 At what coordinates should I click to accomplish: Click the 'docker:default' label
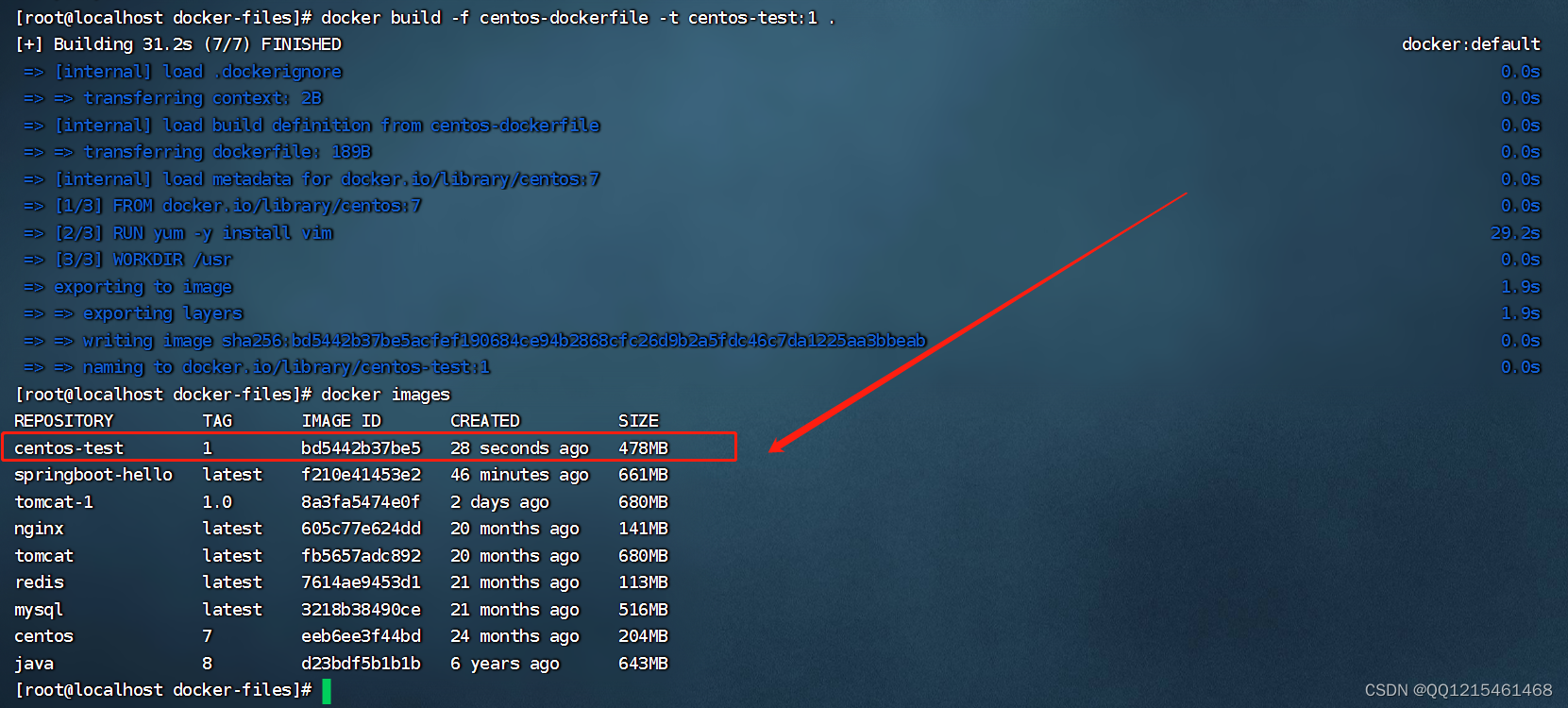point(1471,44)
